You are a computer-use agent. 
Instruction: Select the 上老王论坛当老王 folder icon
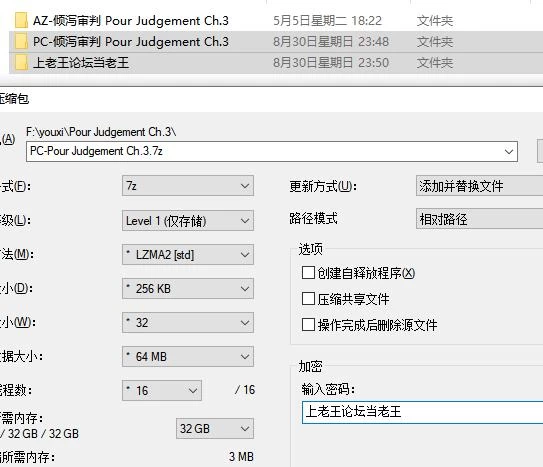(21, 63)
